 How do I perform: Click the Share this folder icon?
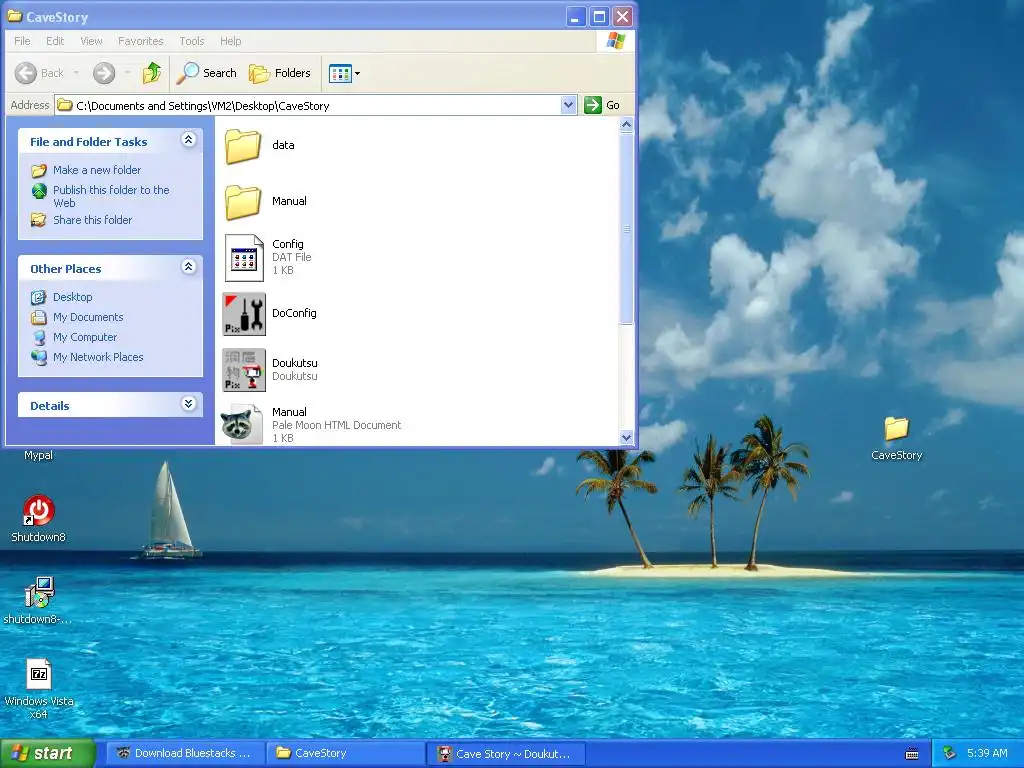(39, 220)
